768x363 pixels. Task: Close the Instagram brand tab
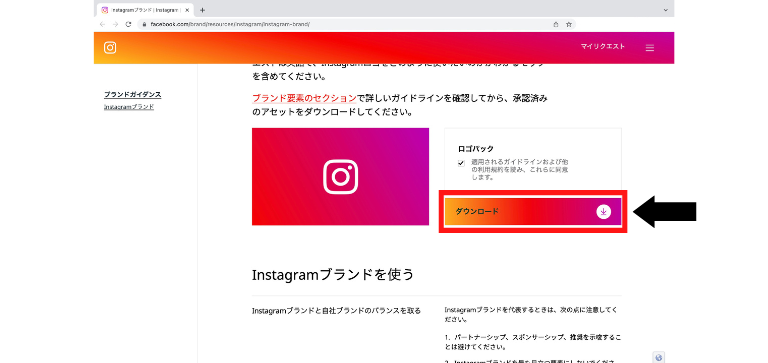point(187,10)
